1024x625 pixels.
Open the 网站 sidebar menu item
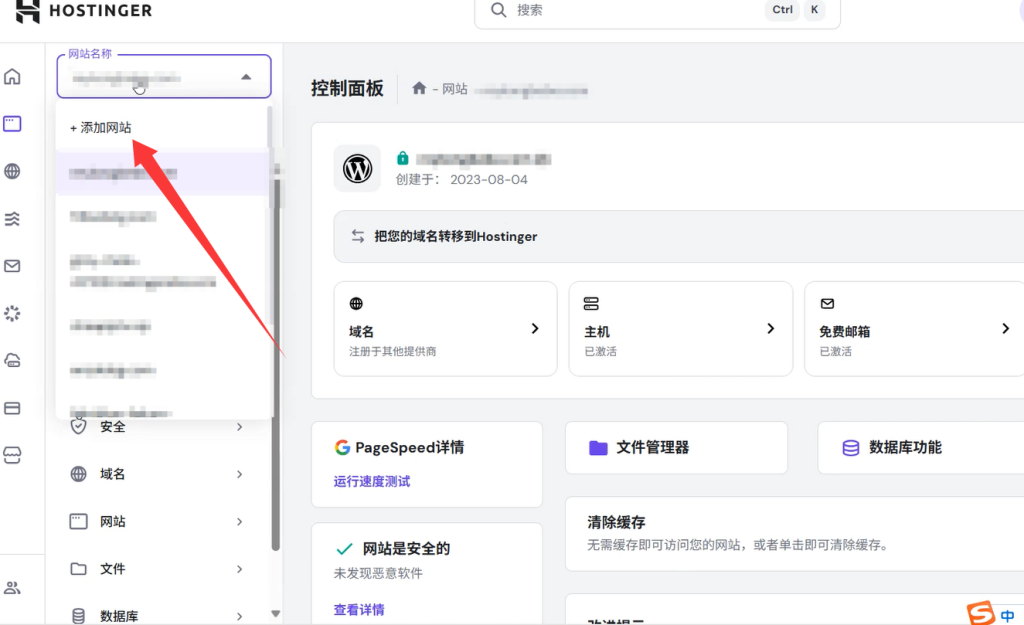[x=156, y=522]
